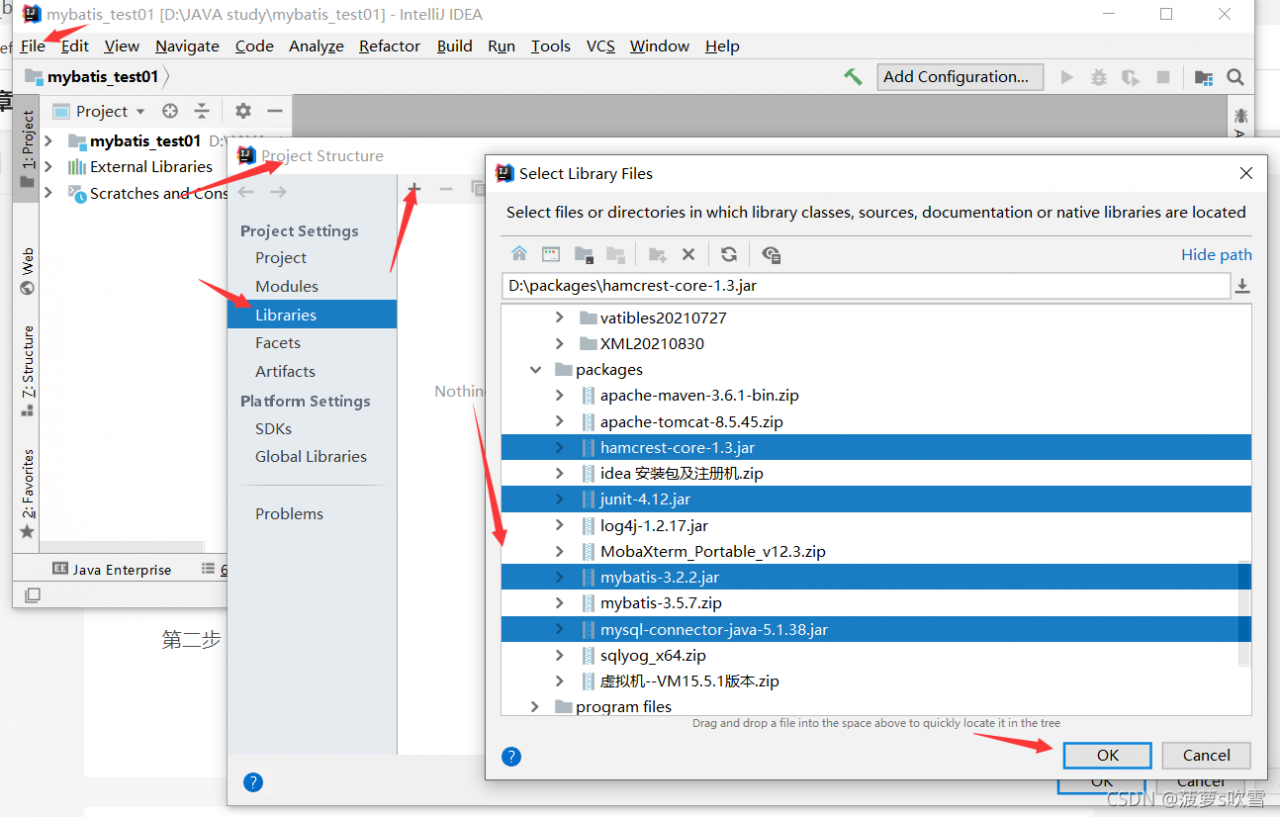Expand the External Libraries node
Screen dimensions: 1280x817
(x=48, y=167)
